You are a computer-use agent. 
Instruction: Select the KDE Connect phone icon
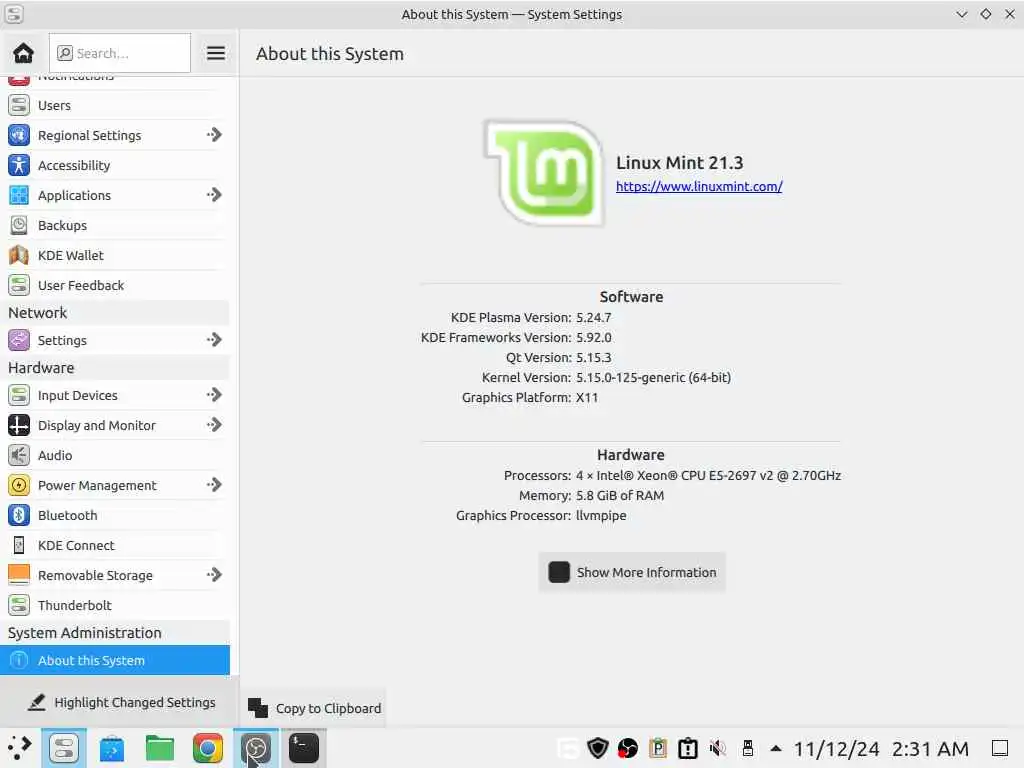point(19,545)
